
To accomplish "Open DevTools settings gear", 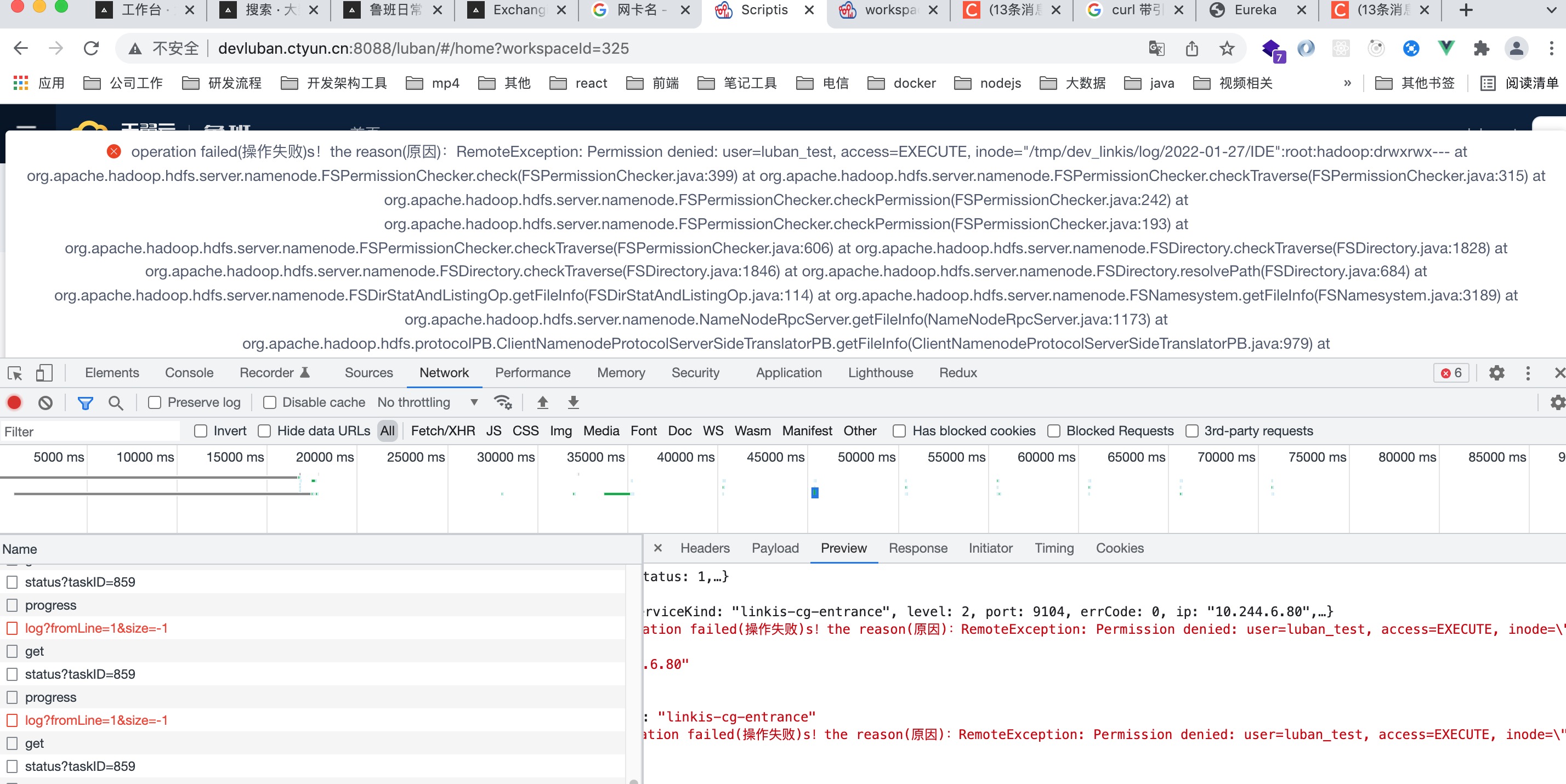I will [x=1496, y=373].
